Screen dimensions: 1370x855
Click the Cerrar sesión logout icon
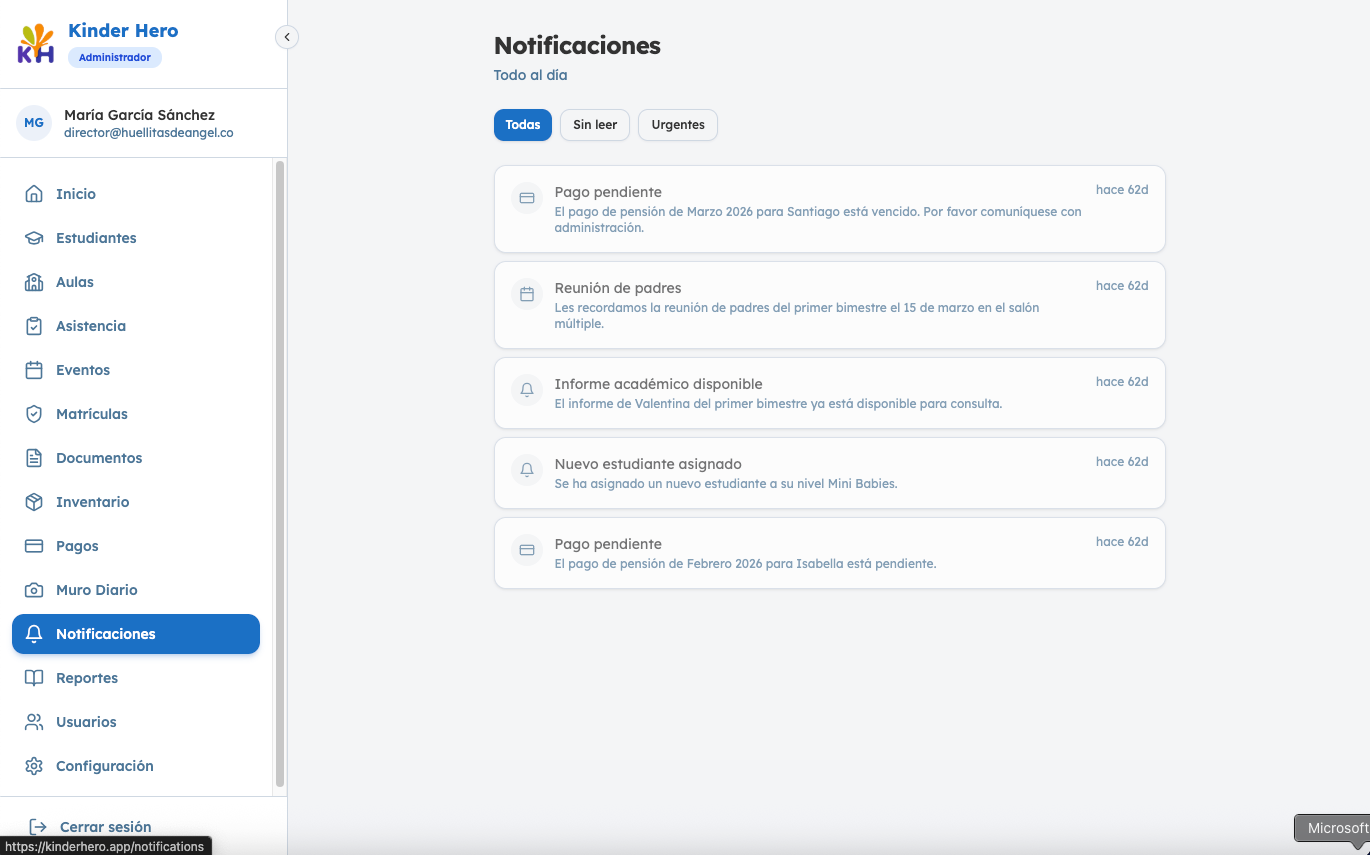(x=38, y=827)
